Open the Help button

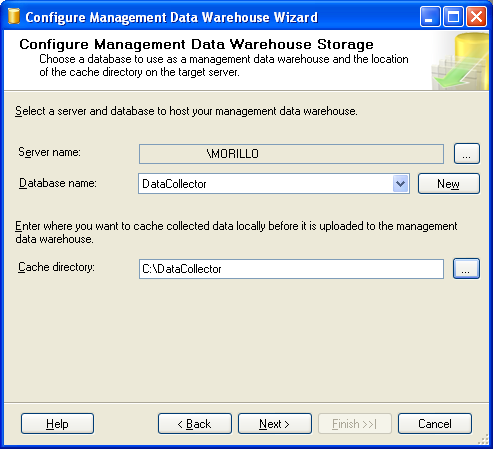pyautogui.click(x=57, y=424)
